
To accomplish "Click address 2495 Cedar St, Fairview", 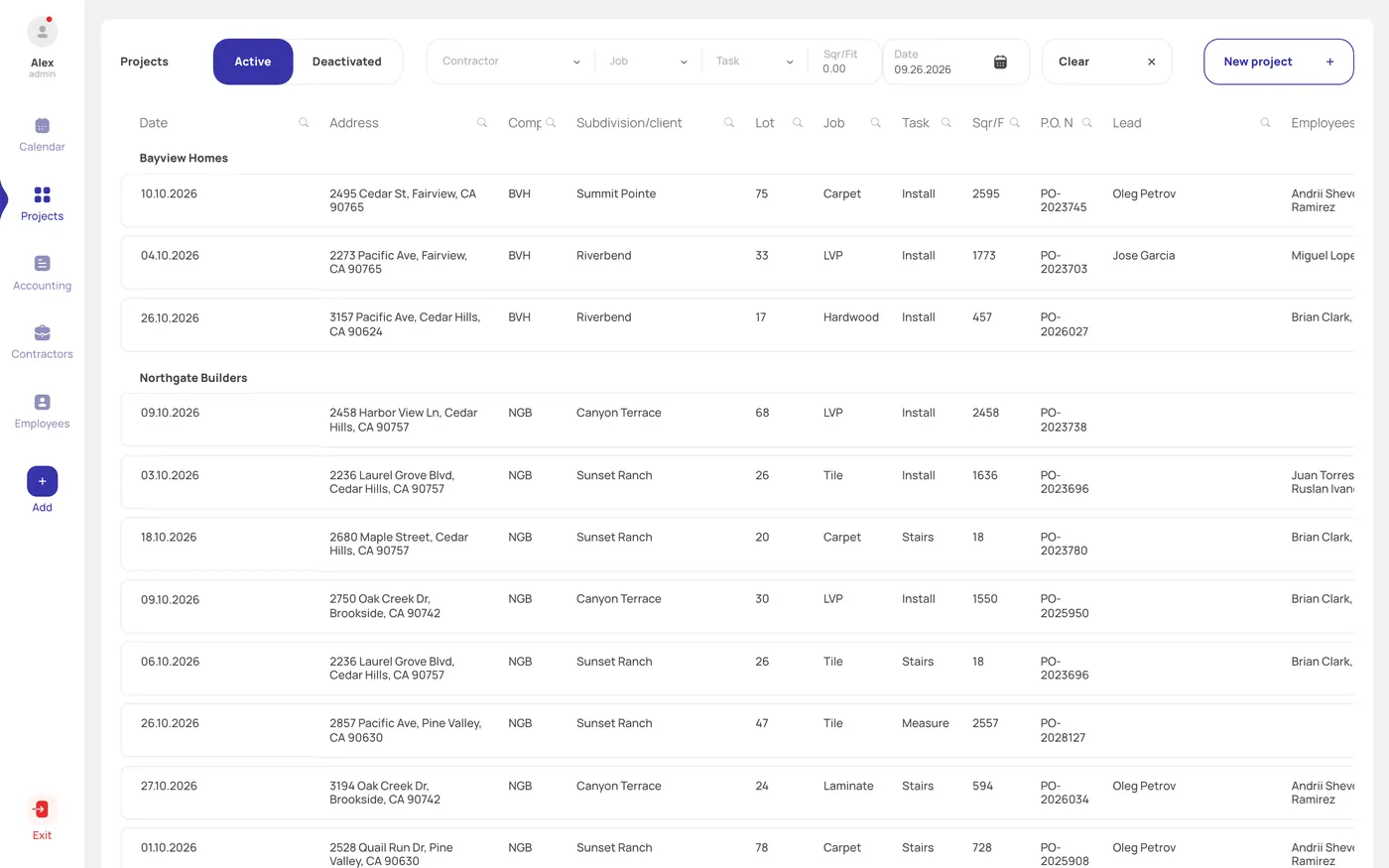I will [x=403, y=200].
